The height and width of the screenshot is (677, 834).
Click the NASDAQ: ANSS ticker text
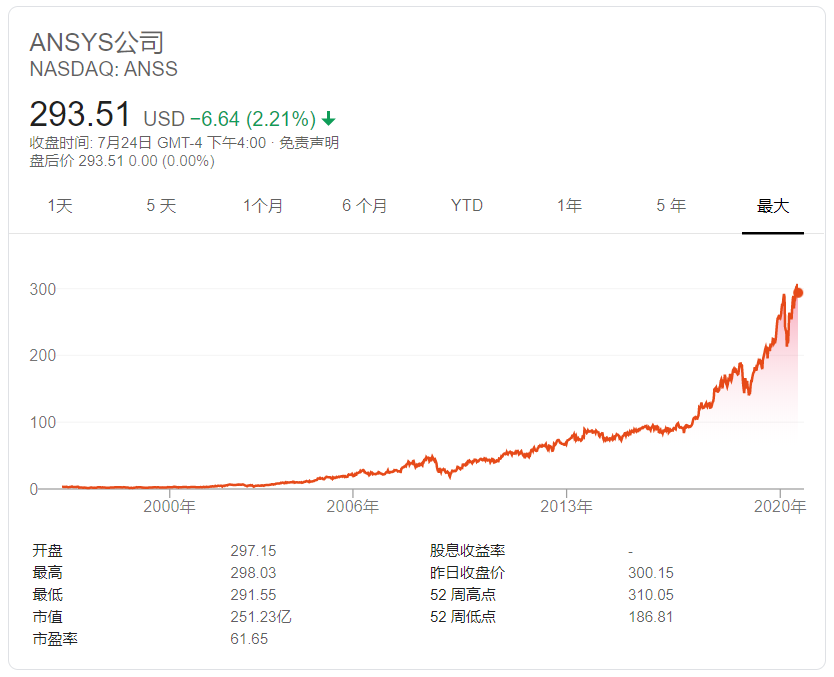[x=104, y=69]
